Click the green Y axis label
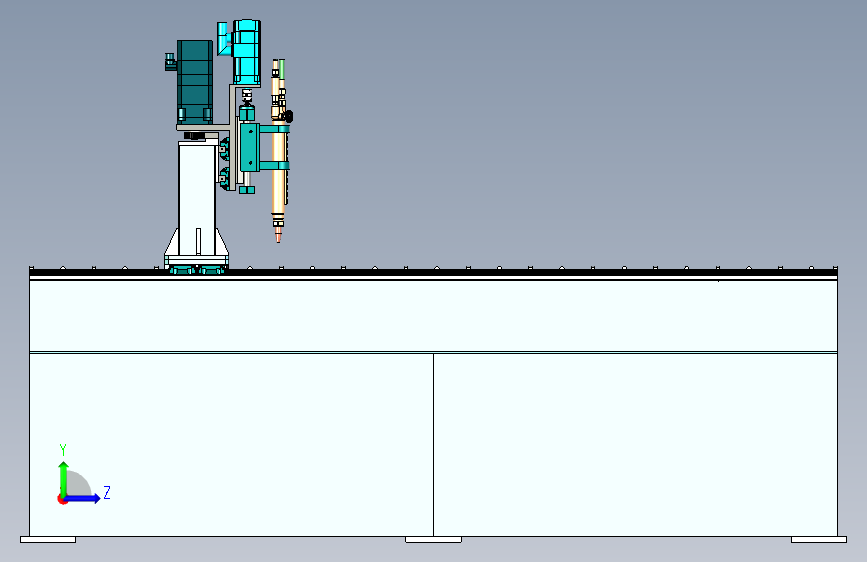This screenshot has width=867, height=562. pos(63,449)
